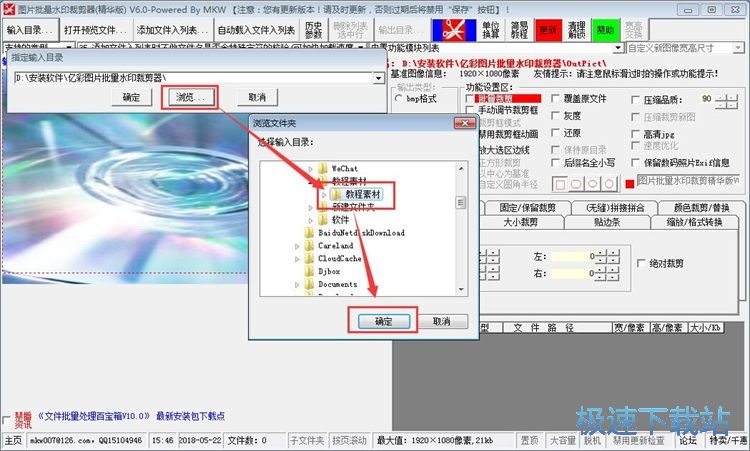Click the red 更新 update button
The image size is (750, 451).
(548, 30)
